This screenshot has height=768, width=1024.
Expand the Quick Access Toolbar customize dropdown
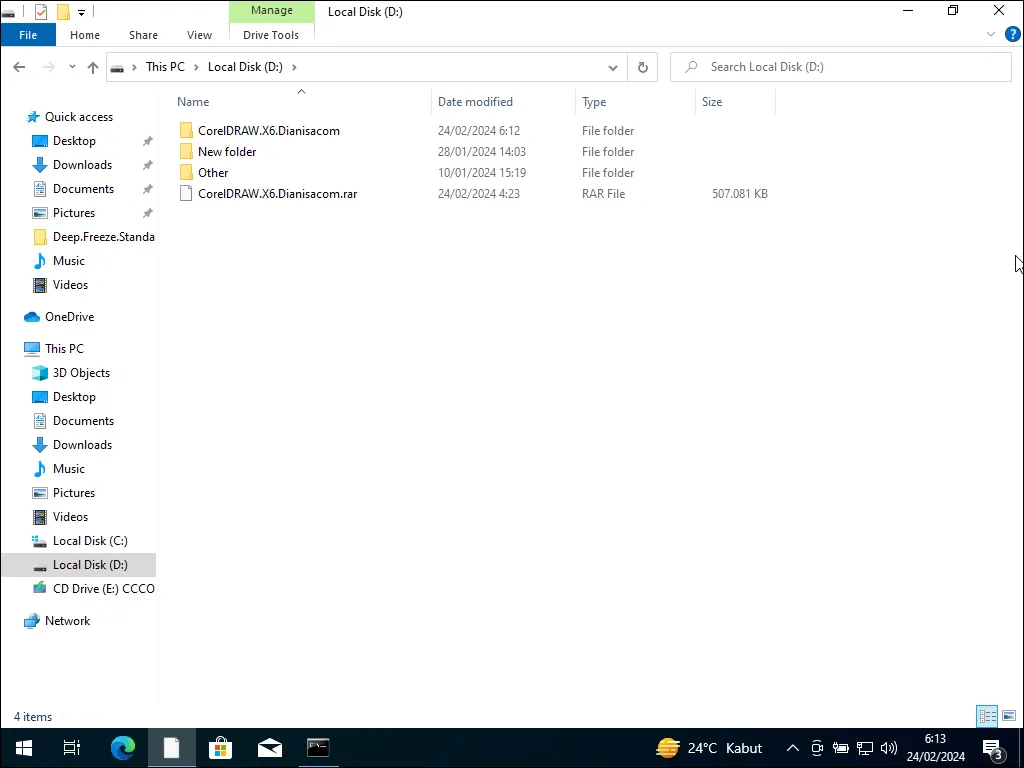tap(80, 10)
